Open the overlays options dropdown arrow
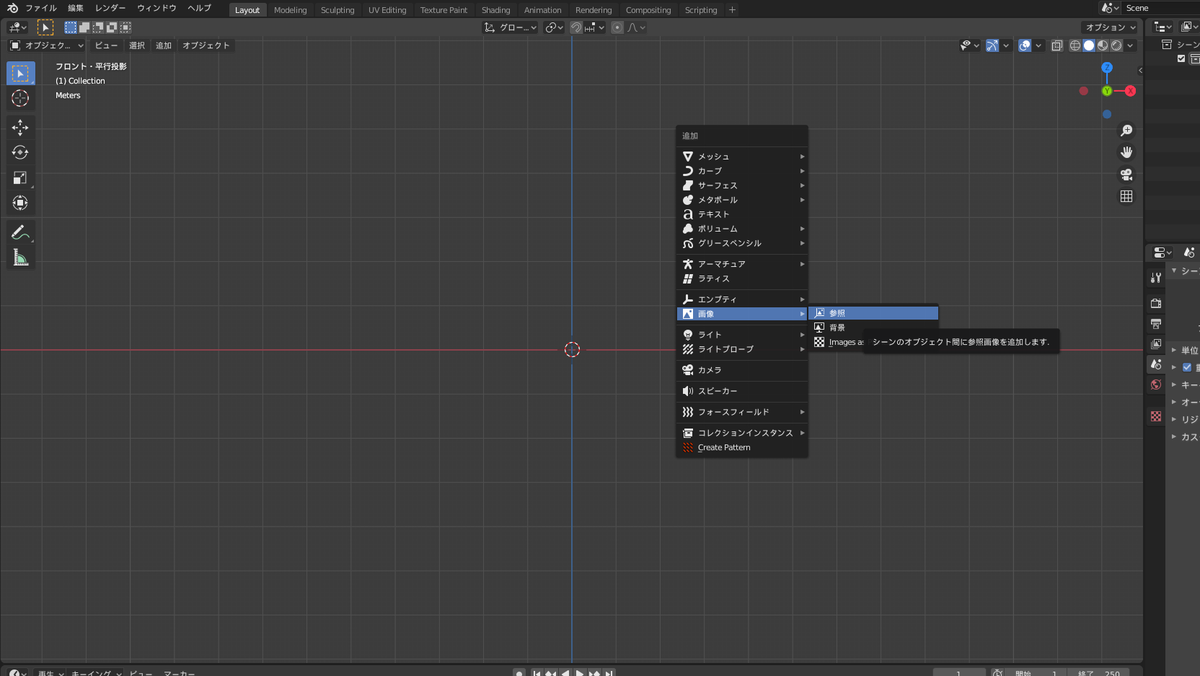The width and height of the screenshot is (1200, 676). (1039, 45)
